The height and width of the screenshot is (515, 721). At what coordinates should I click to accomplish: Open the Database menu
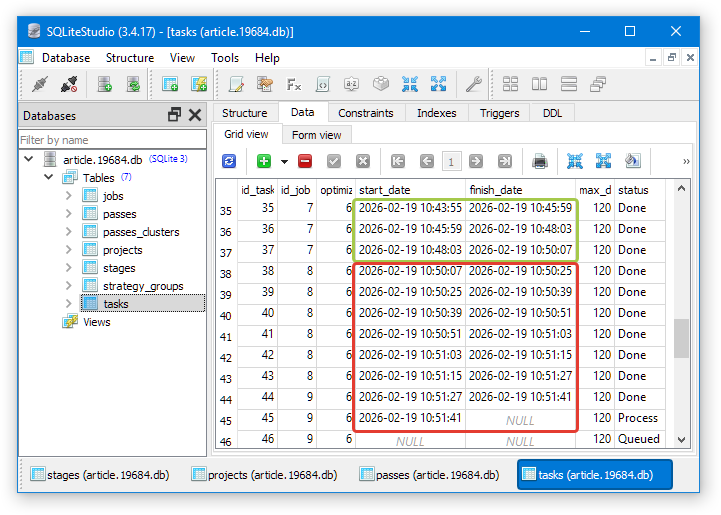point(66,58)
